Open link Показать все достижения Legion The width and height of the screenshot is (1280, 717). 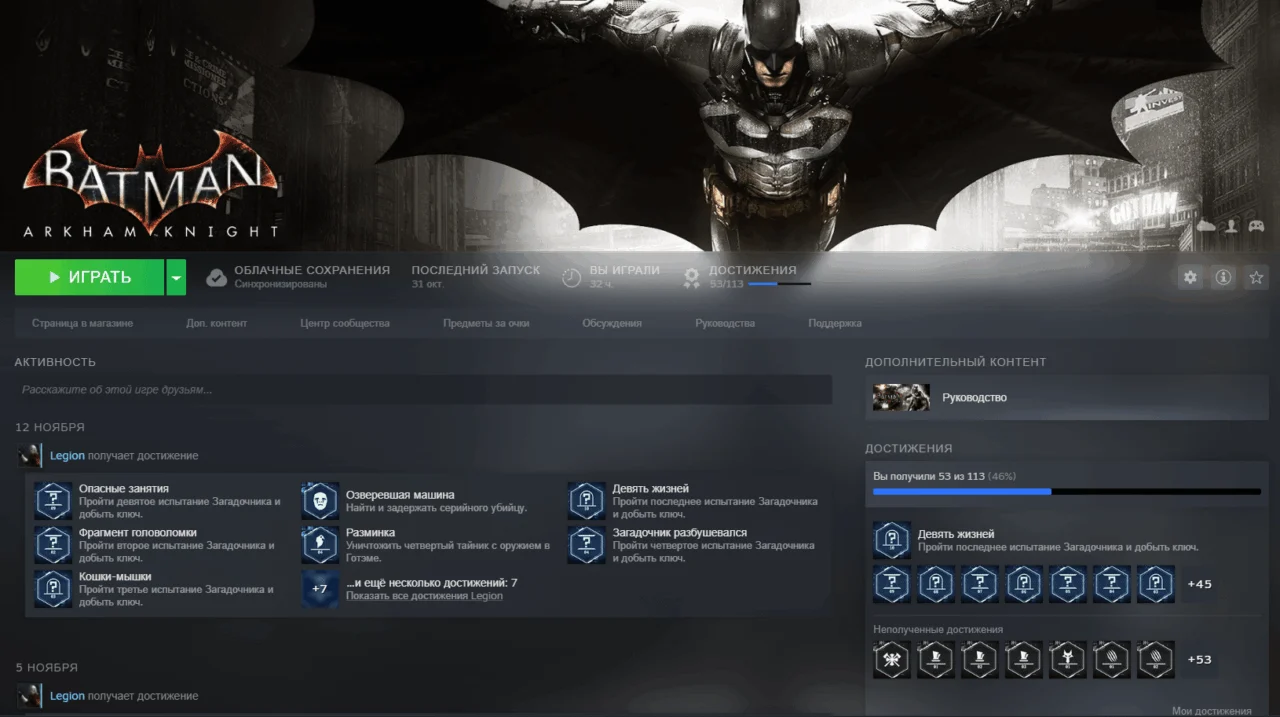(x=424, y=596)
